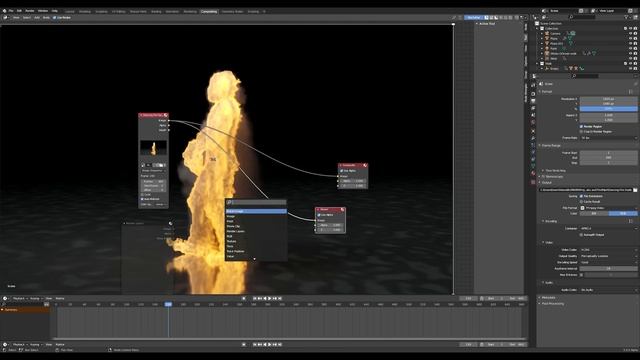The width and height of the screenshot is (640, 360).
Task: Toggle Auto-Refresh on the image node
Action: [x=142, y=199]
